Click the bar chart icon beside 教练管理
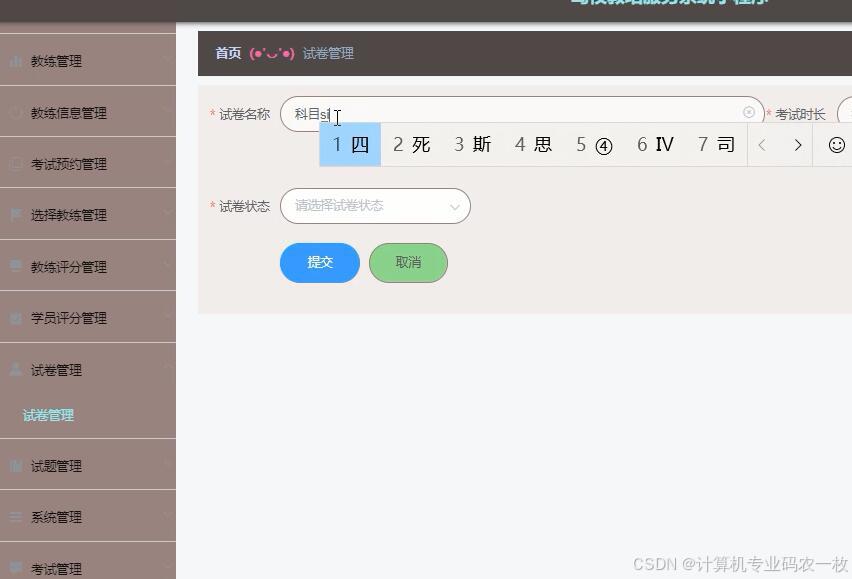This screenshot has width=852, height=579. point(16,61)
